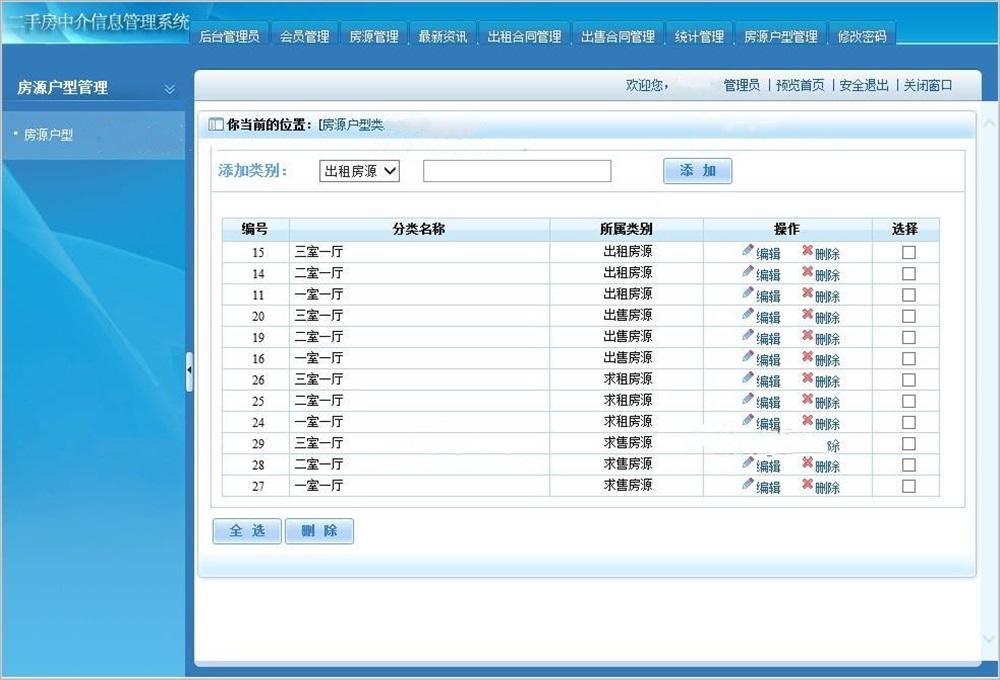Tick the checkbox for row 27
Screen dimensions: 1000x680
point(909,486)
